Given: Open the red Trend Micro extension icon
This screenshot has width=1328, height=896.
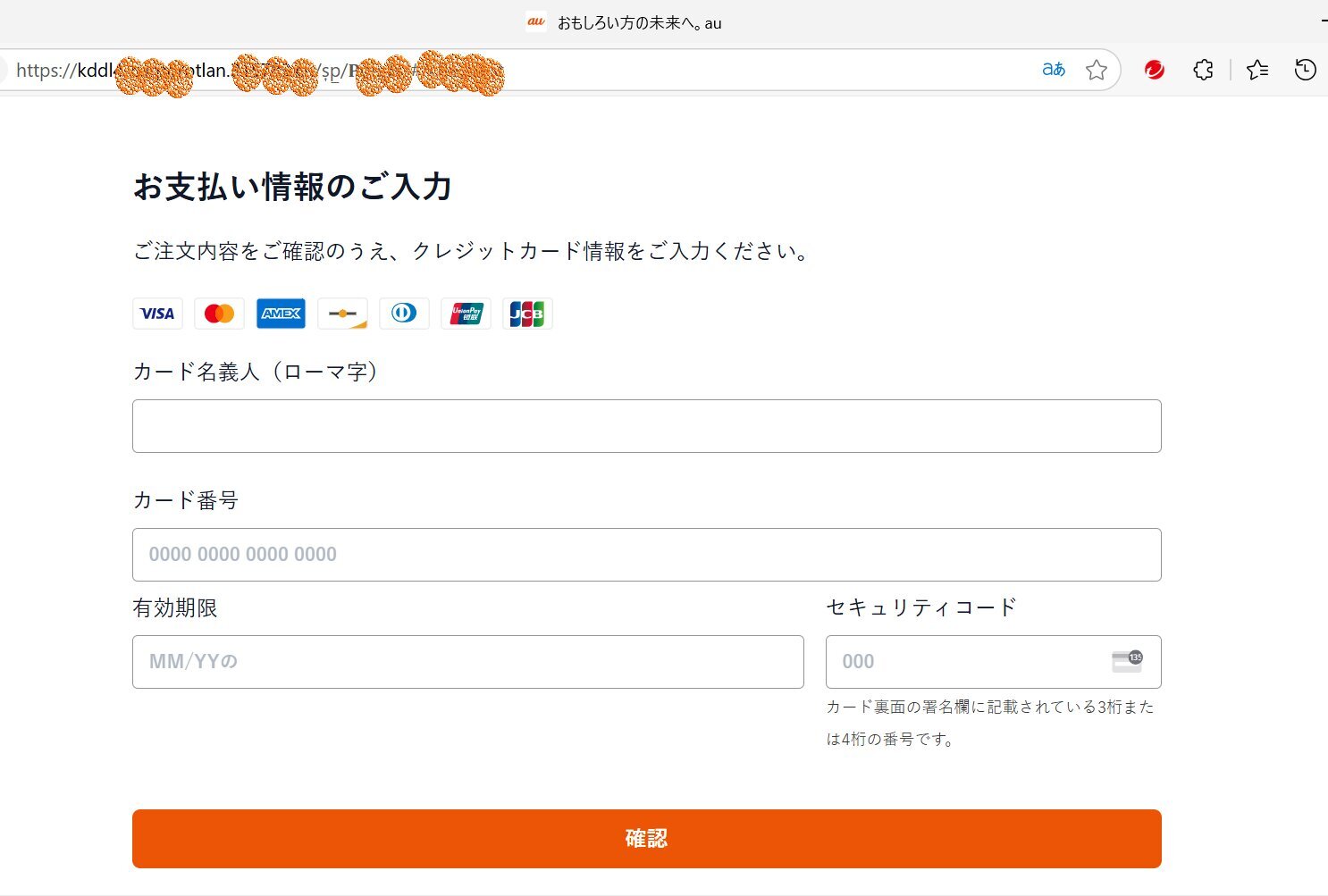Looking at the screenshot, I should tap(1155, 70).
